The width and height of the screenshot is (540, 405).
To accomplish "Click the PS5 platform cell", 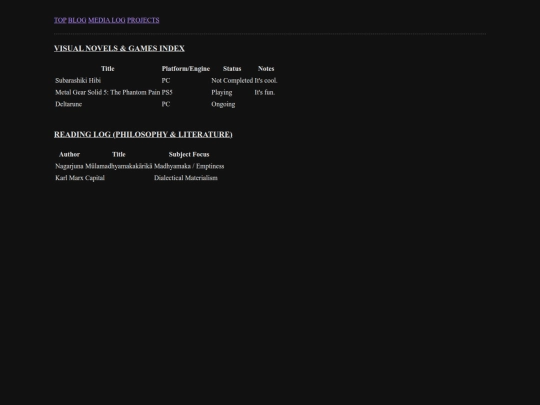I will point(167,92).
